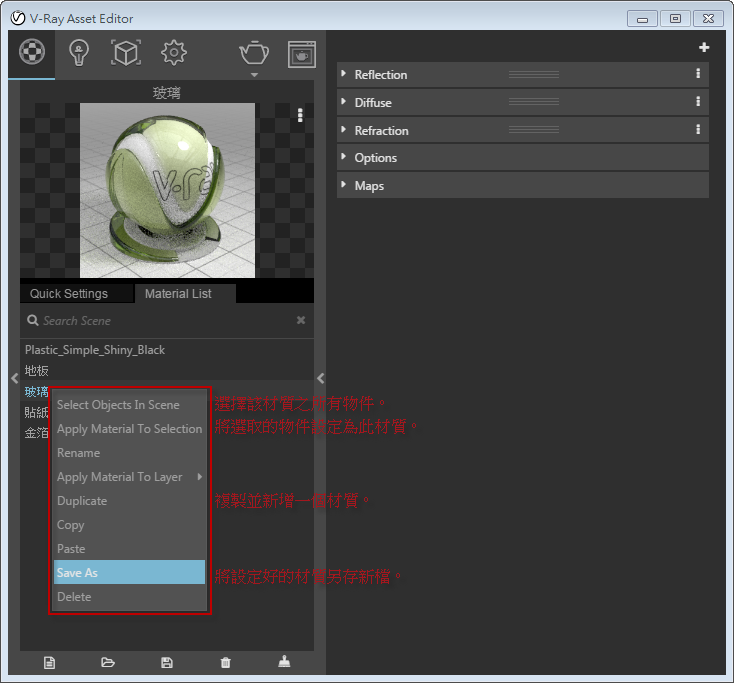Click the add new material icon at bottom
The image size is (734, 683).
click(x=49, y=662)
